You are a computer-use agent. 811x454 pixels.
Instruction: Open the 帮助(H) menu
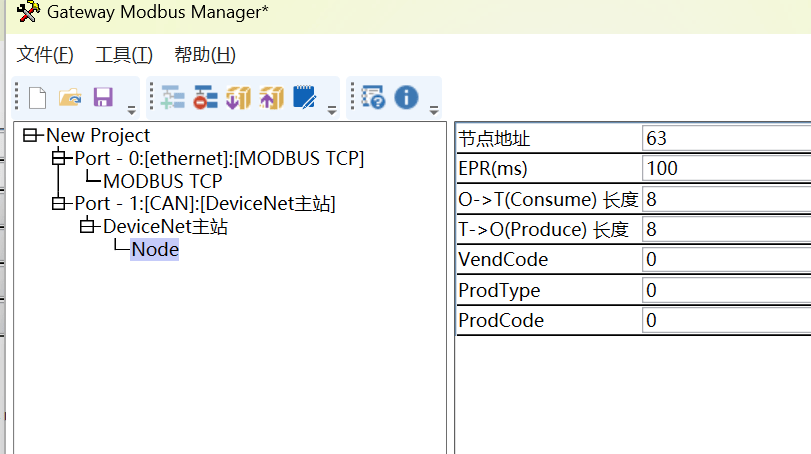[205, 55]
